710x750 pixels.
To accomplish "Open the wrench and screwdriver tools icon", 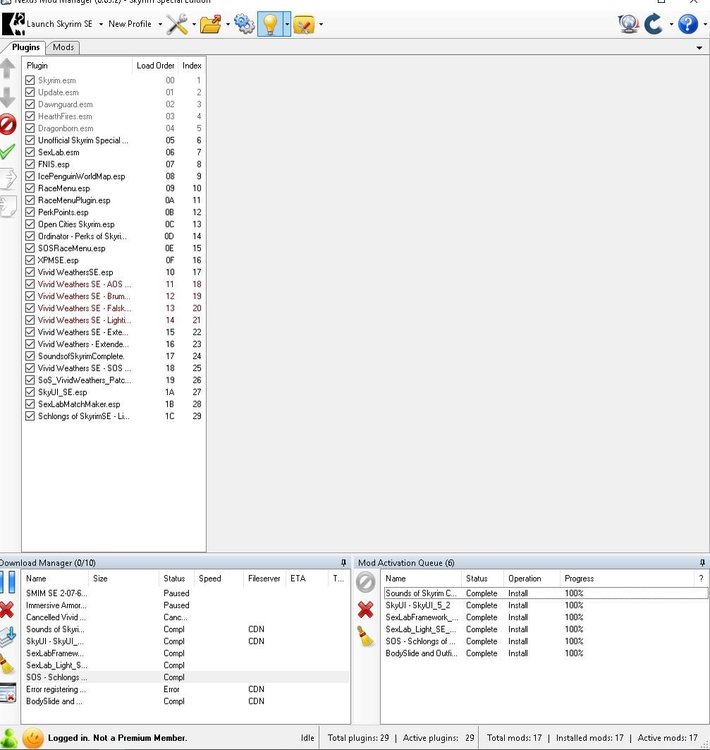I will coord(177,24).
